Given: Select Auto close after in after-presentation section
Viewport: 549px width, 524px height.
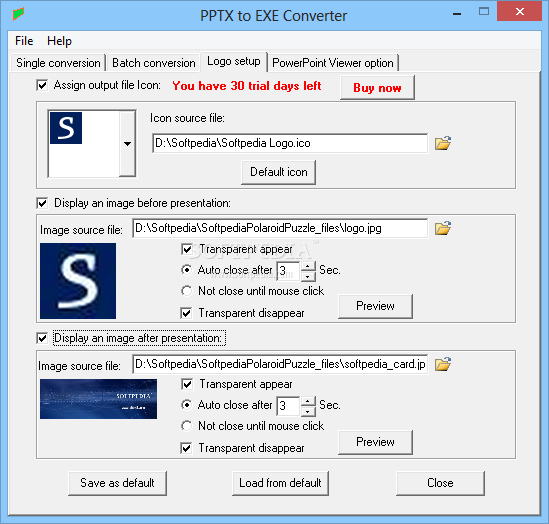Looking at the screenshot, I should 187,405.
